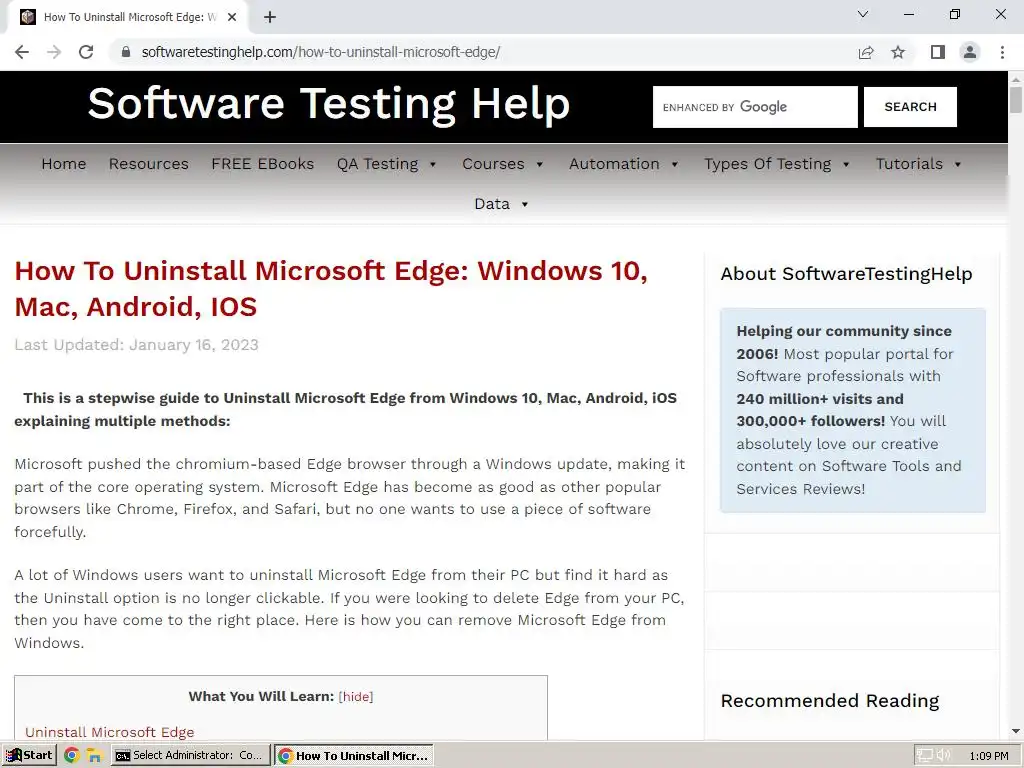1024x768 pixels.
Task: Open the Chrome profile avatar icon
Action: point(970,52)
